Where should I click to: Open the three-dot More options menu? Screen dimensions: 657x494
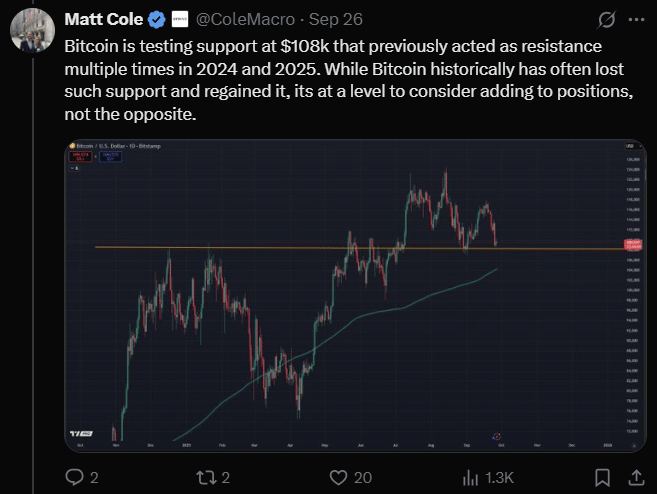(x=636, y=19)
